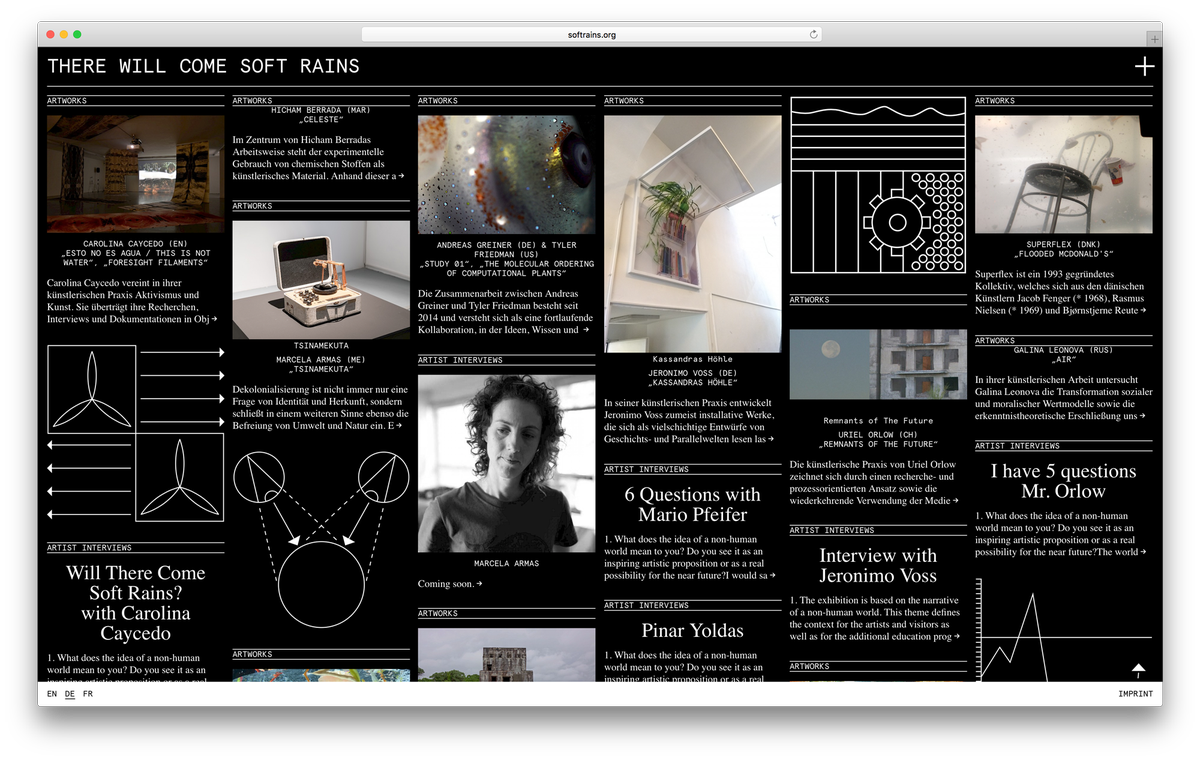This screenshot has height=760, width=1200.
Task: Select the Hicham Berrada (MAR) Celeste heading
Action: [321, 115]
